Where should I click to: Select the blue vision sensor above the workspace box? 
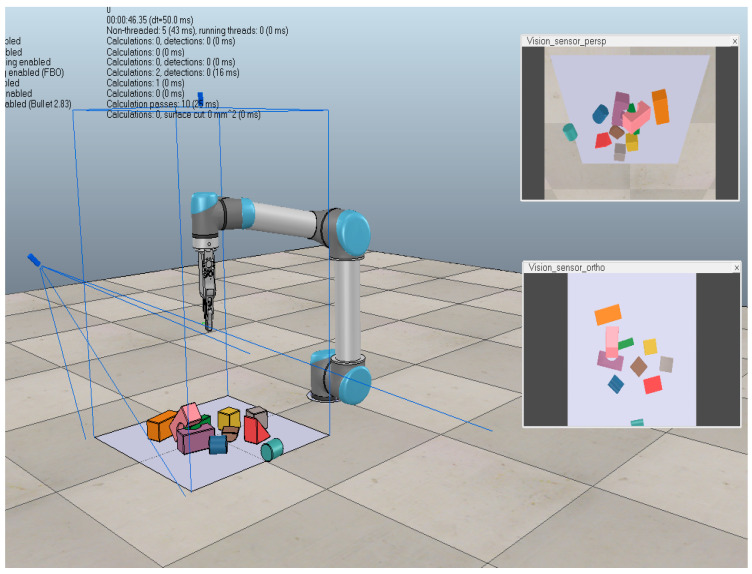(200, 98)
